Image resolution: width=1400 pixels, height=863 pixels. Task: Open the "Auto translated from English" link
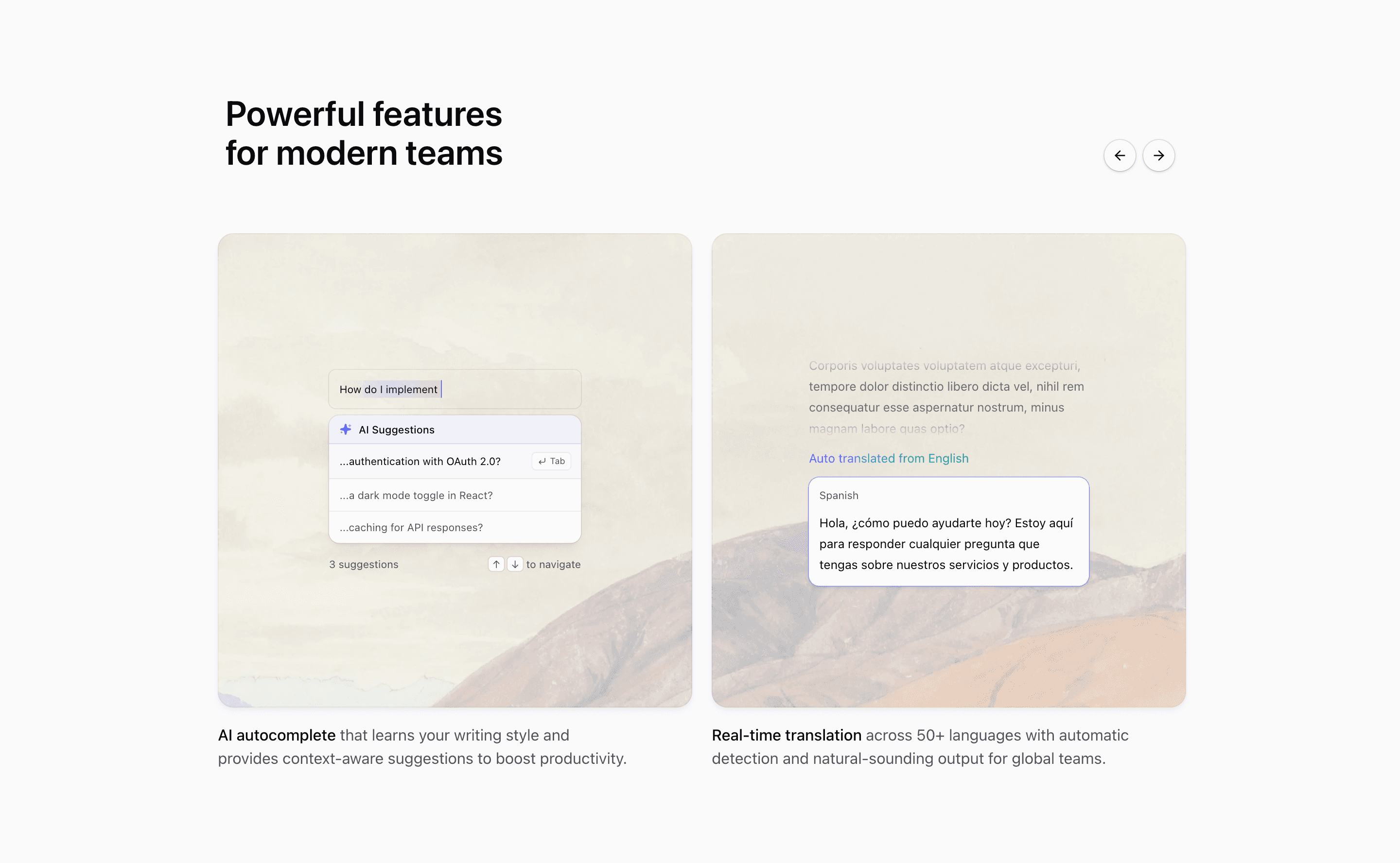pos(889,458)
